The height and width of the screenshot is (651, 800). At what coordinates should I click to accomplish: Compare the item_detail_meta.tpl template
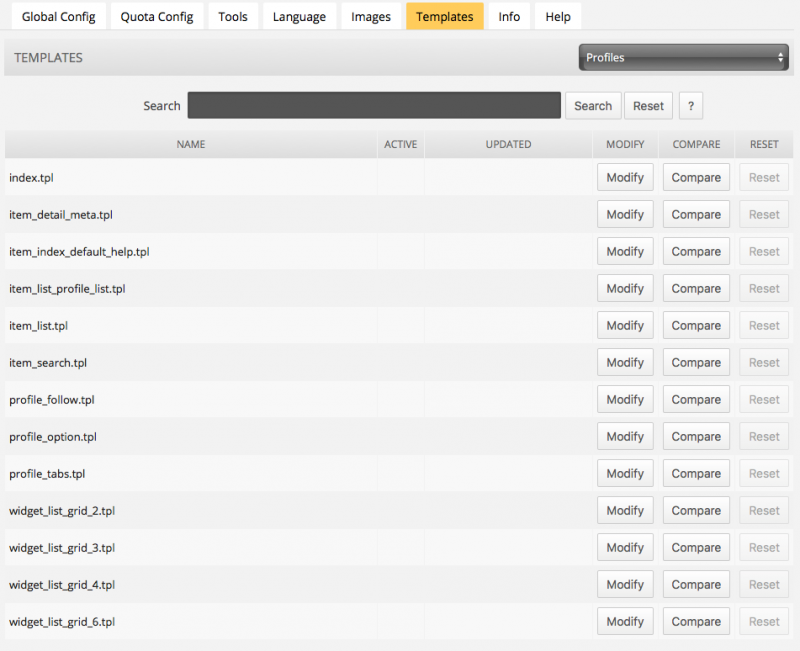[x=696, y=214]
